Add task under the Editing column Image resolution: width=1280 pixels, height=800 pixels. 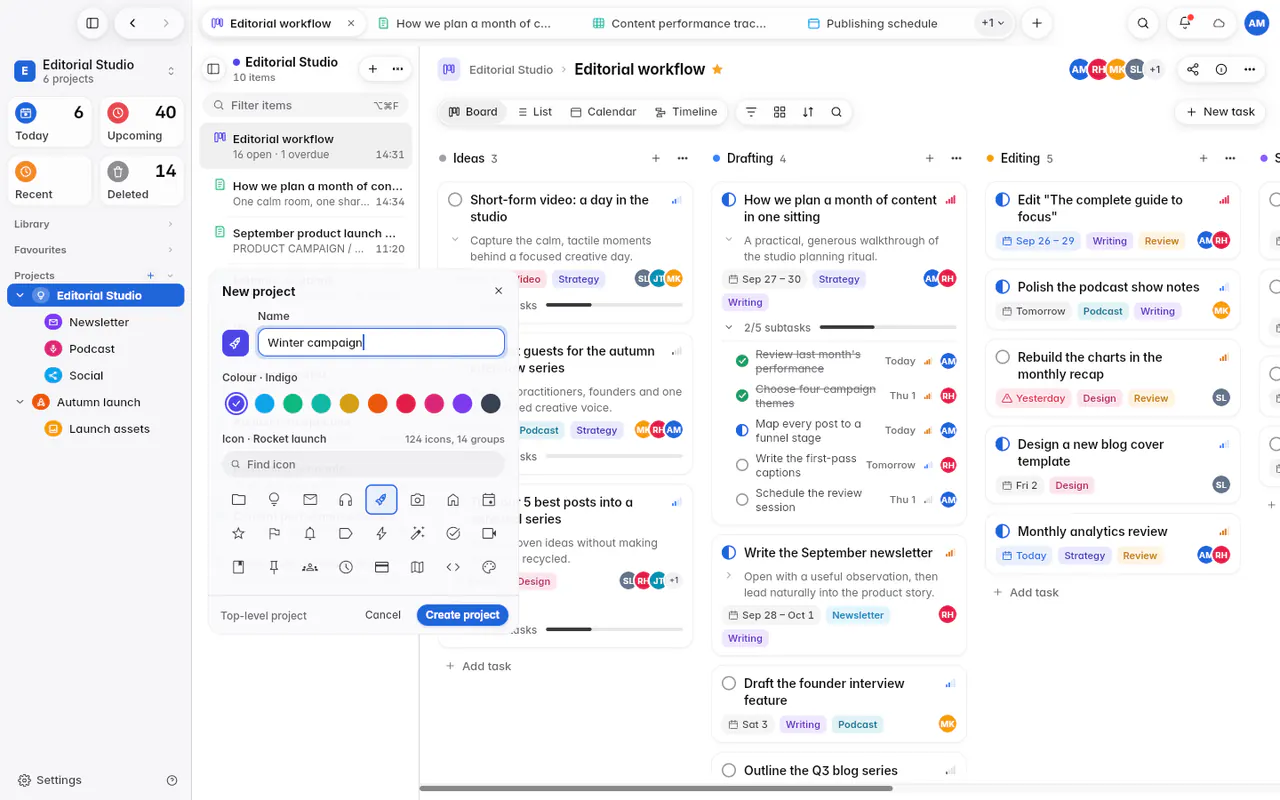coord(1026,592)
